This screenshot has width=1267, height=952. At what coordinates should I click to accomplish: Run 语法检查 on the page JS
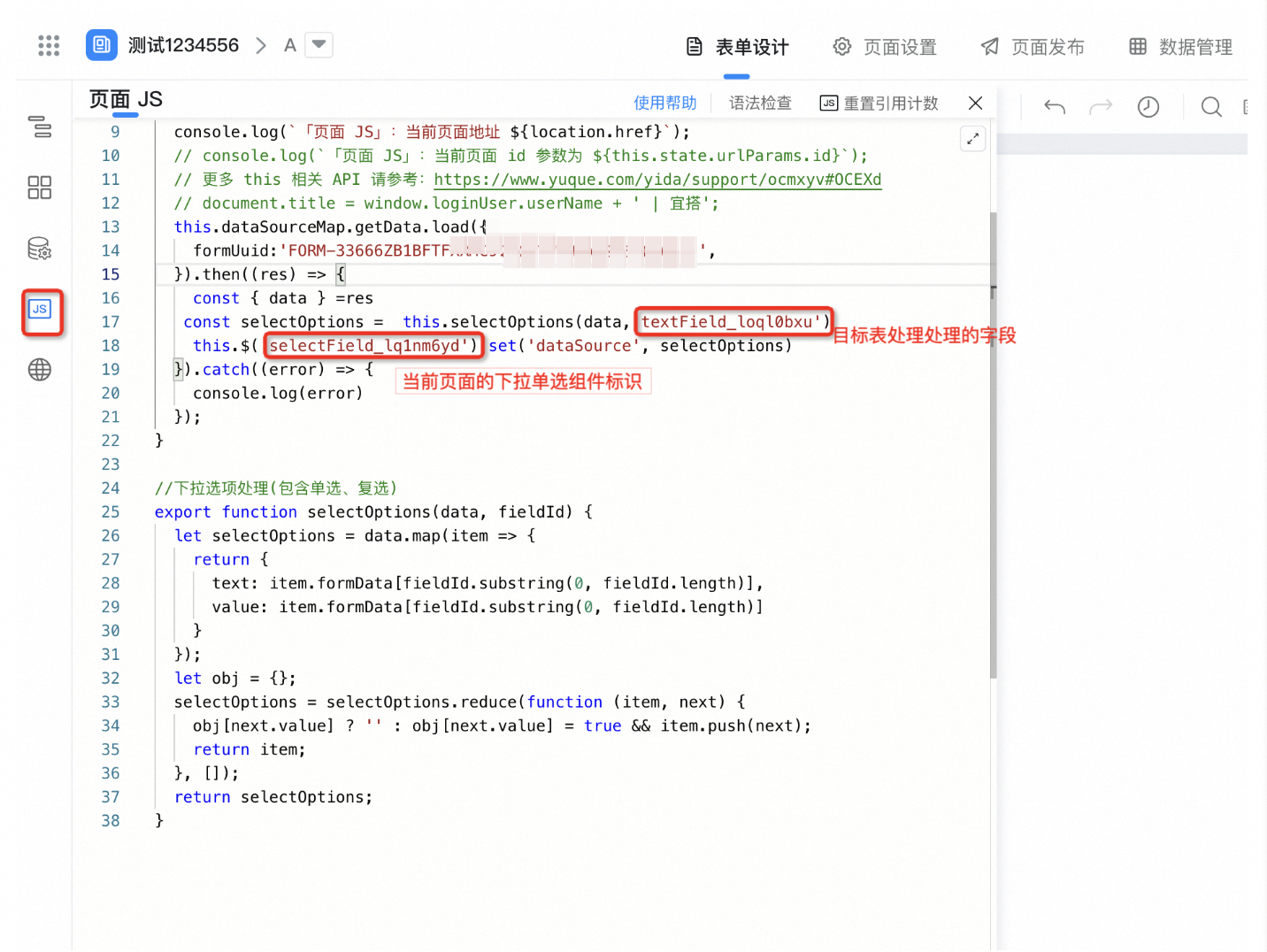(x=760, y=103)
